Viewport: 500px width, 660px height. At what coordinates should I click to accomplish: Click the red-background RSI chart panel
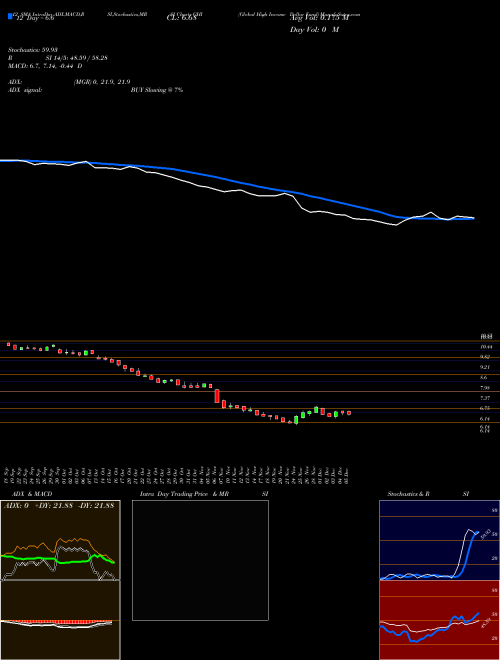click(439, 620)
